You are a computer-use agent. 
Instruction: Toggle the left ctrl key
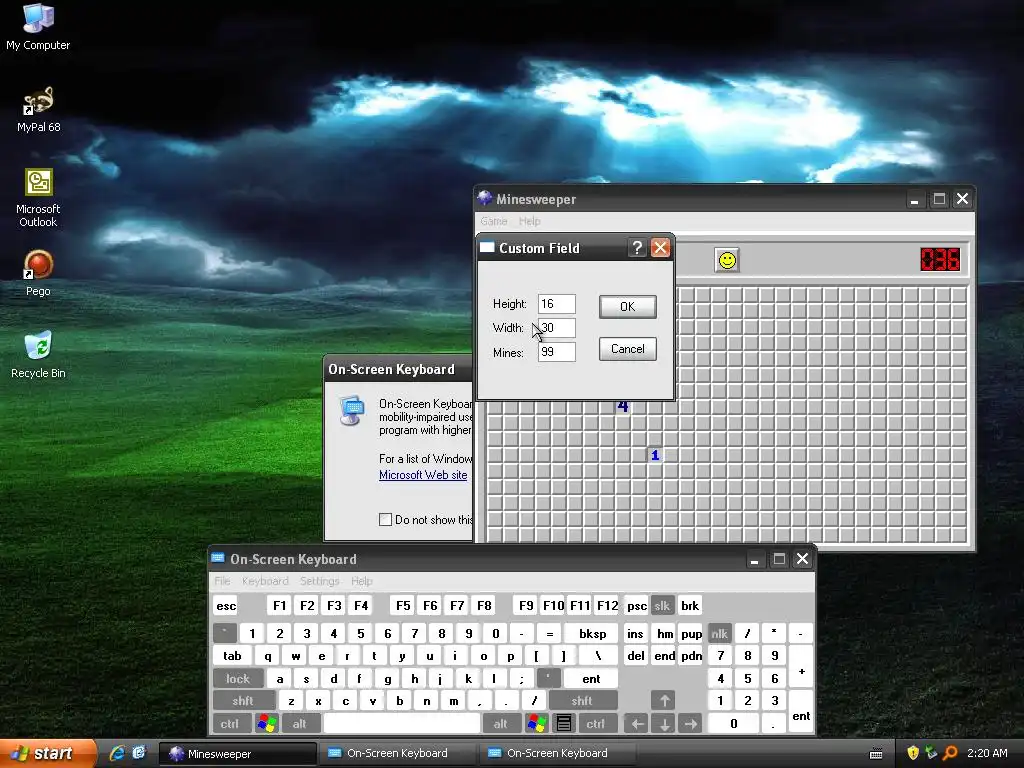point(230,724)
